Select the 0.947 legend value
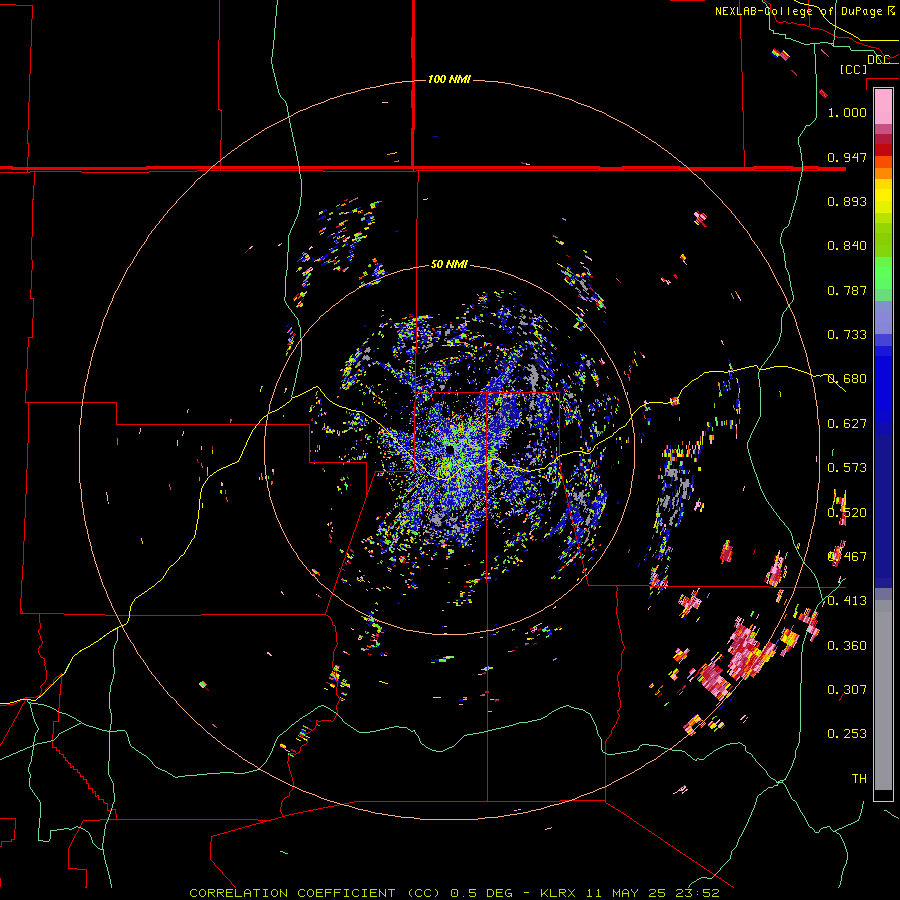Viewport: 900px width, 900px height. 847,157
